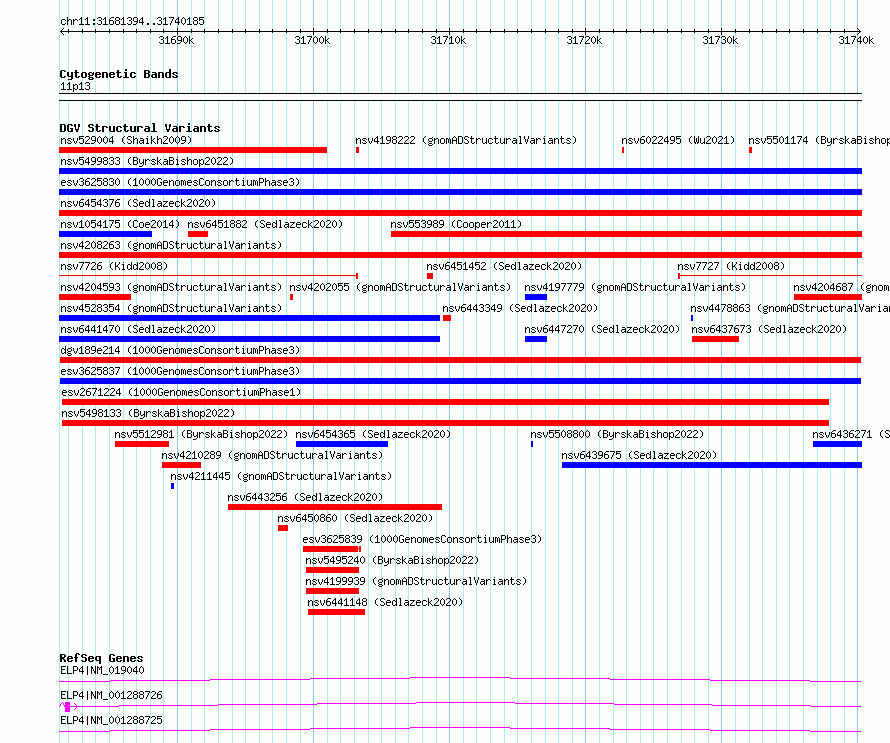Open the nsv5499833 (ByrskaBishop2022) variant
Viewport: 890px width, 743px height.
coord(147,161)
